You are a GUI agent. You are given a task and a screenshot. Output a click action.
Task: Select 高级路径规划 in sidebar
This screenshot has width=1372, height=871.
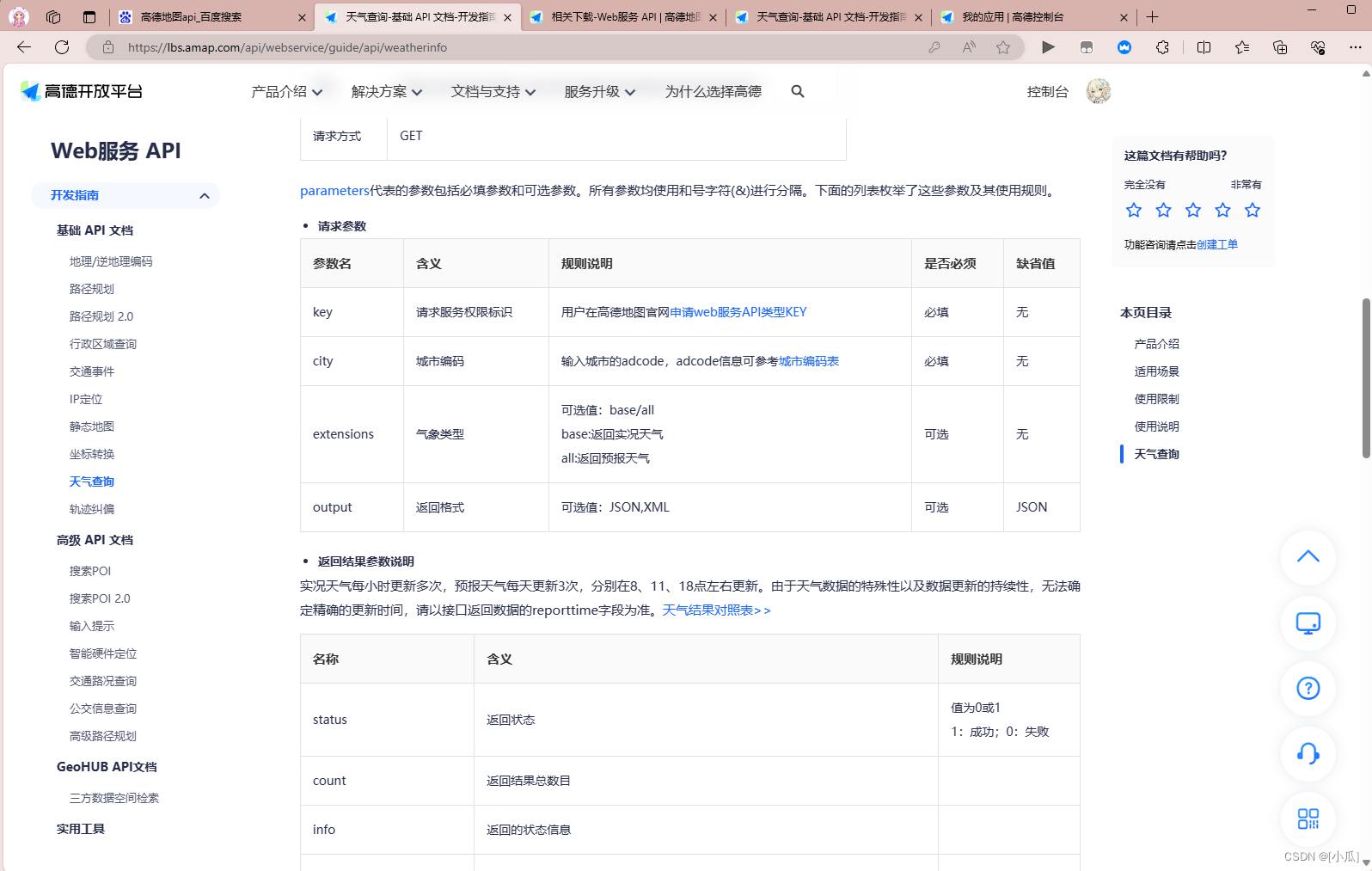tap(103, 736)
